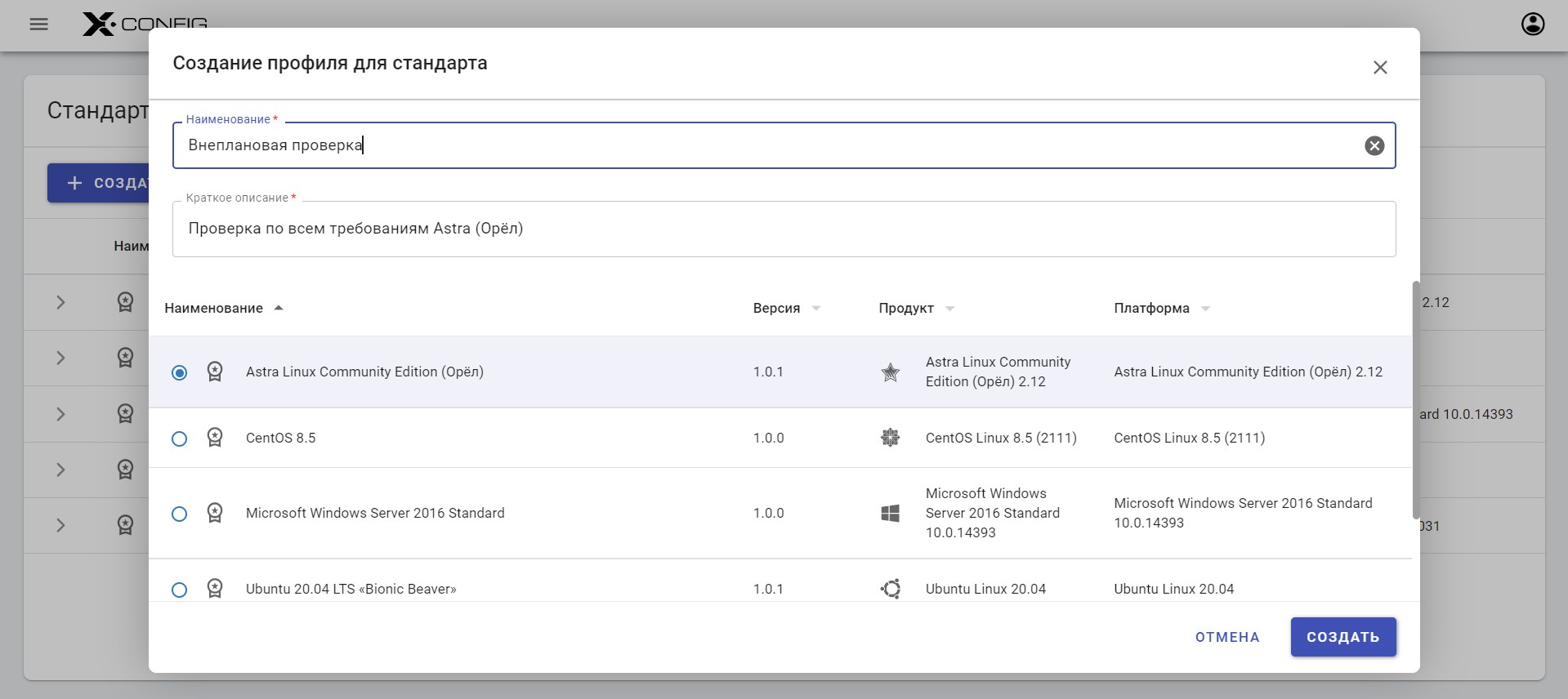Click the dialog's vertical scrollbar
The height and width of the screenshot is (699, 1568).
[x=1415, y=400]
